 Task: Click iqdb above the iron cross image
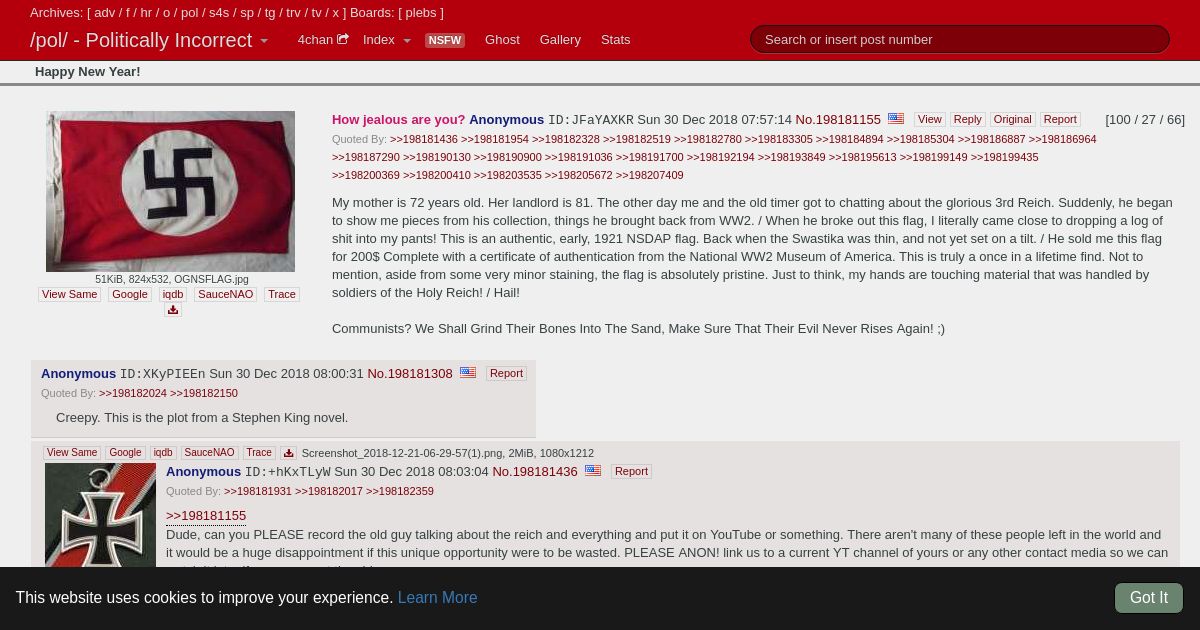click(x=163, y=453)
